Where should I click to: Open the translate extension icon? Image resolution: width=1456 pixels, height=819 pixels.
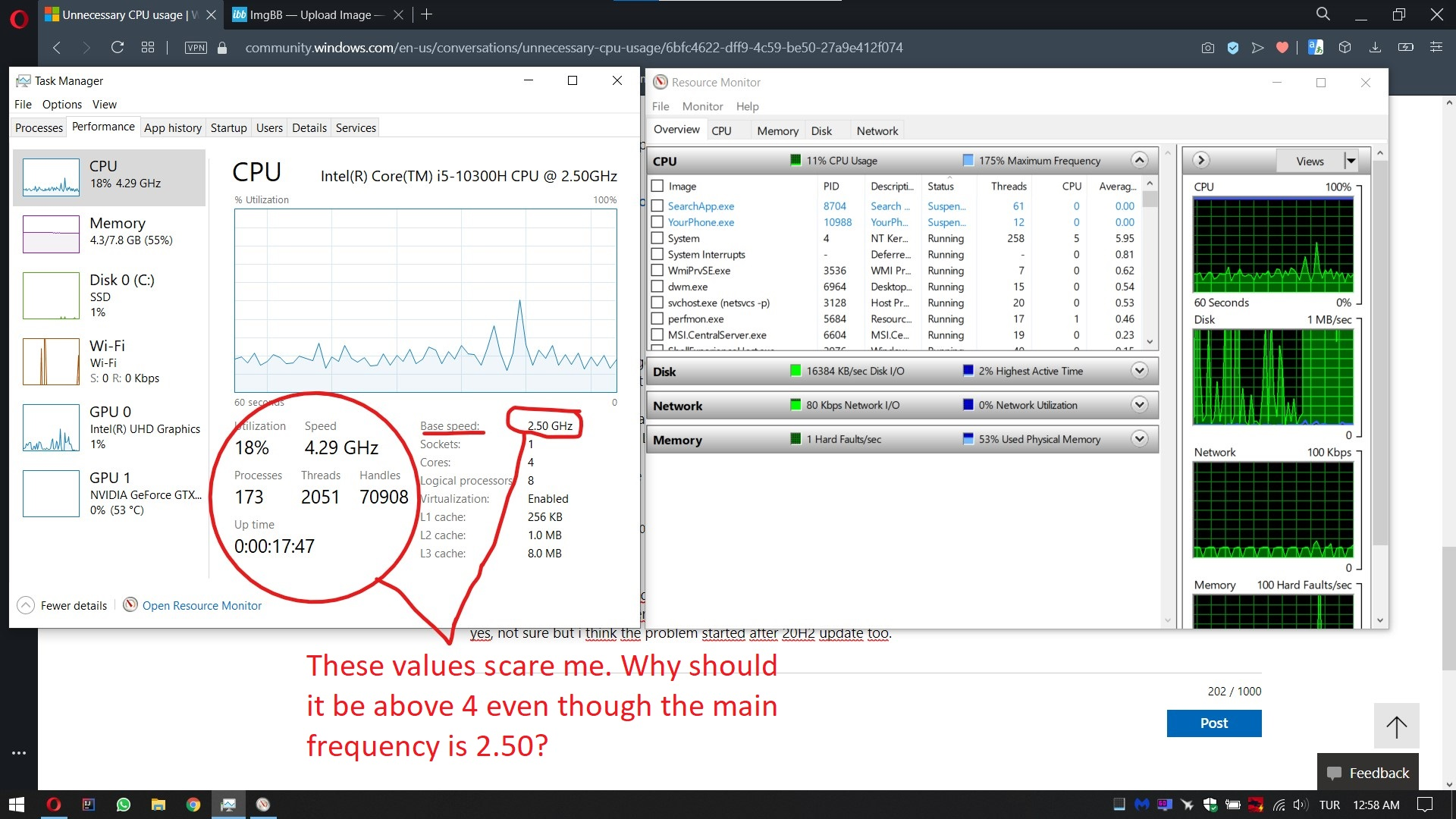1316,48
